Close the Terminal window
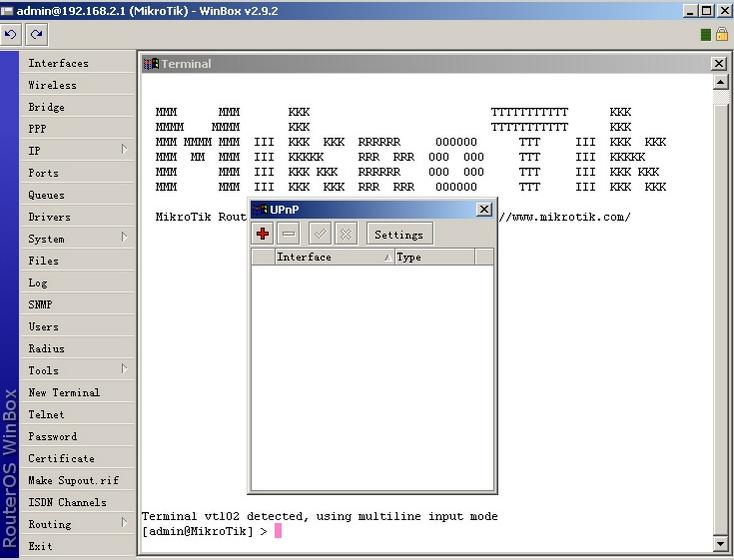Screen dimensions: 734x560 tap(718, 63)
